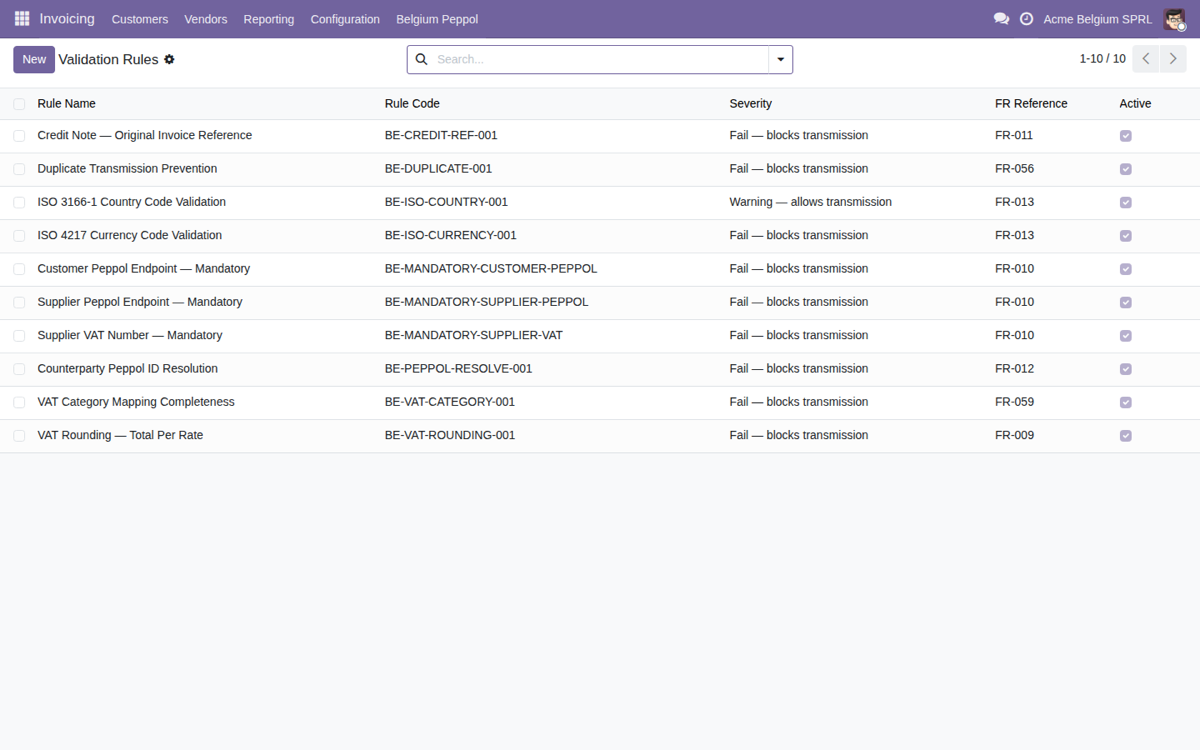The image size is (1200, 750).
Task: Toggle Active for the BE-PEPPOL-RESOLVE-001 rule
Action: 1126,369
